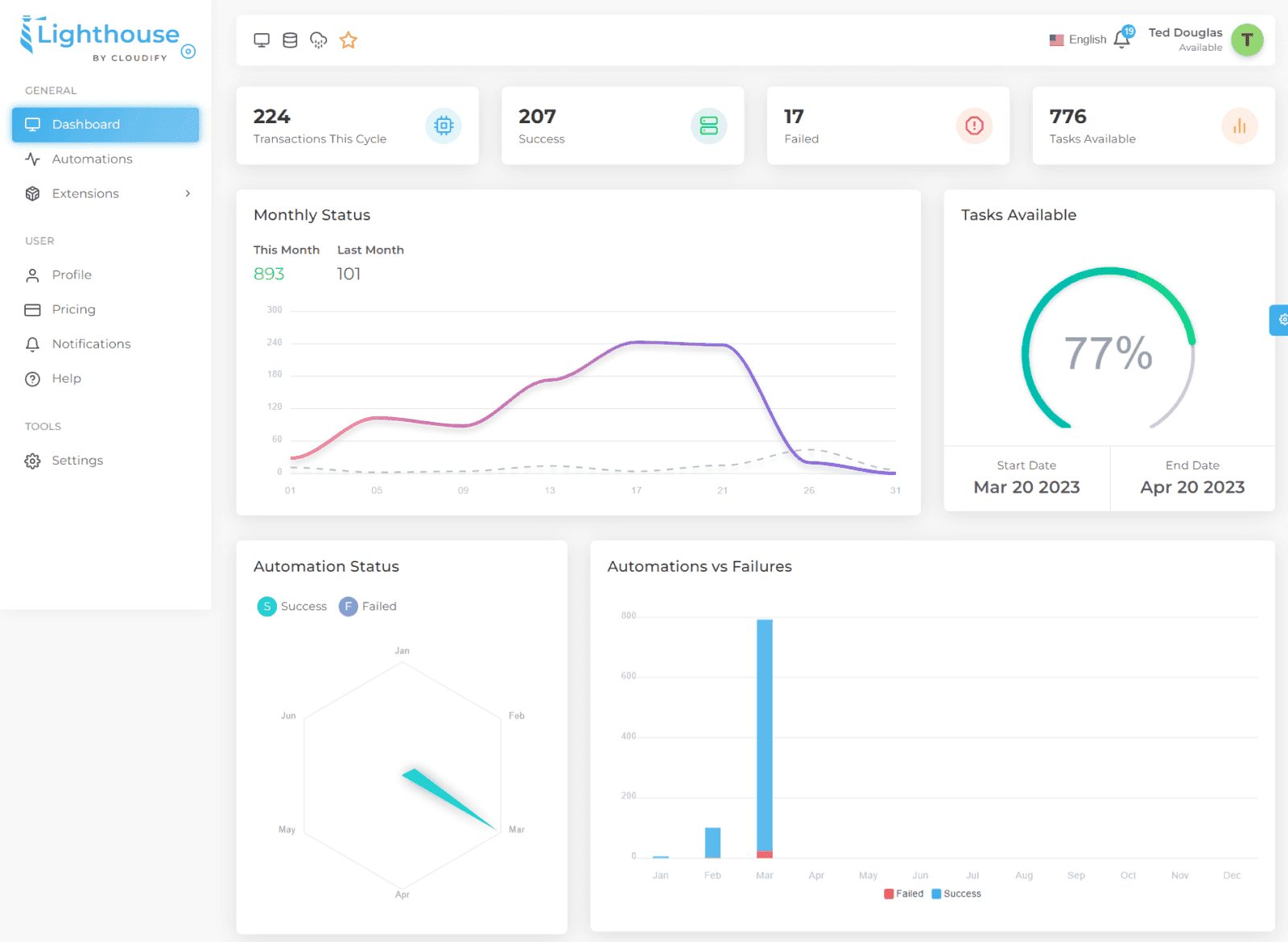Screen dimensions: 1288x942
Task: Expand the Extensions chevron arrow
Action: [x=188, y=194]
